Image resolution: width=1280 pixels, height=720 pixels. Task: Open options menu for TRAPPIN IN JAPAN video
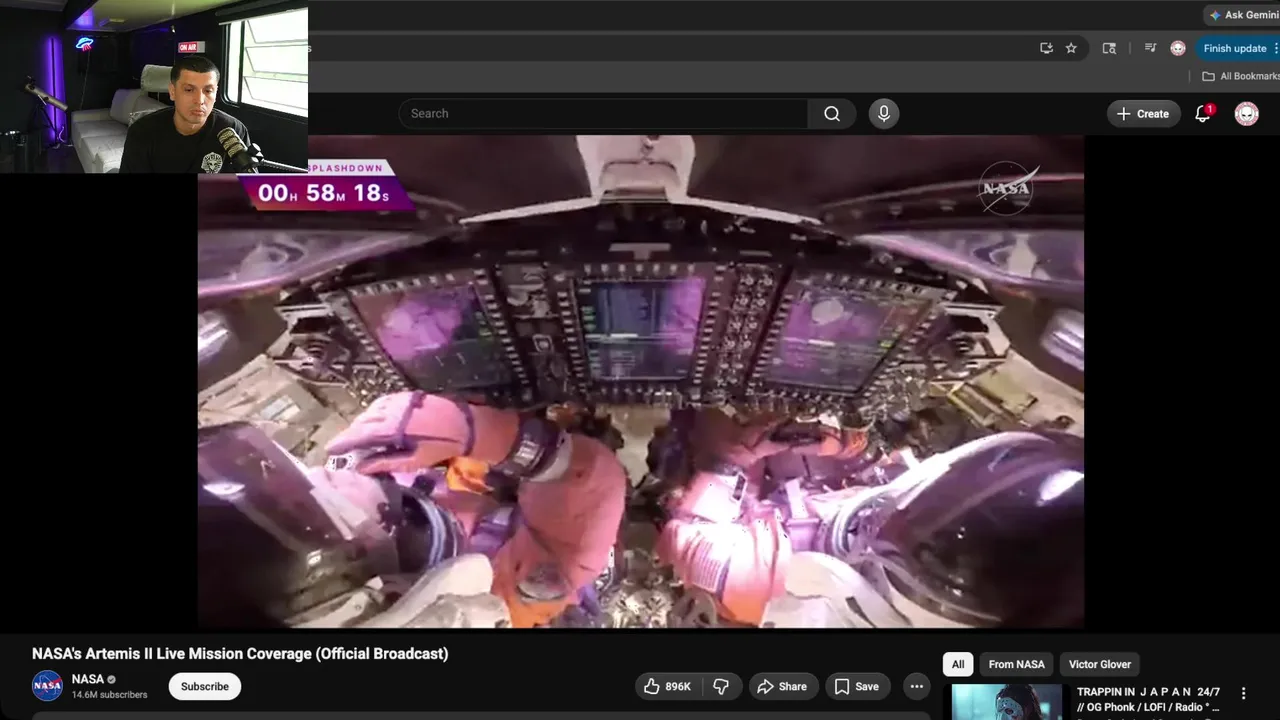click(1244, 693)
